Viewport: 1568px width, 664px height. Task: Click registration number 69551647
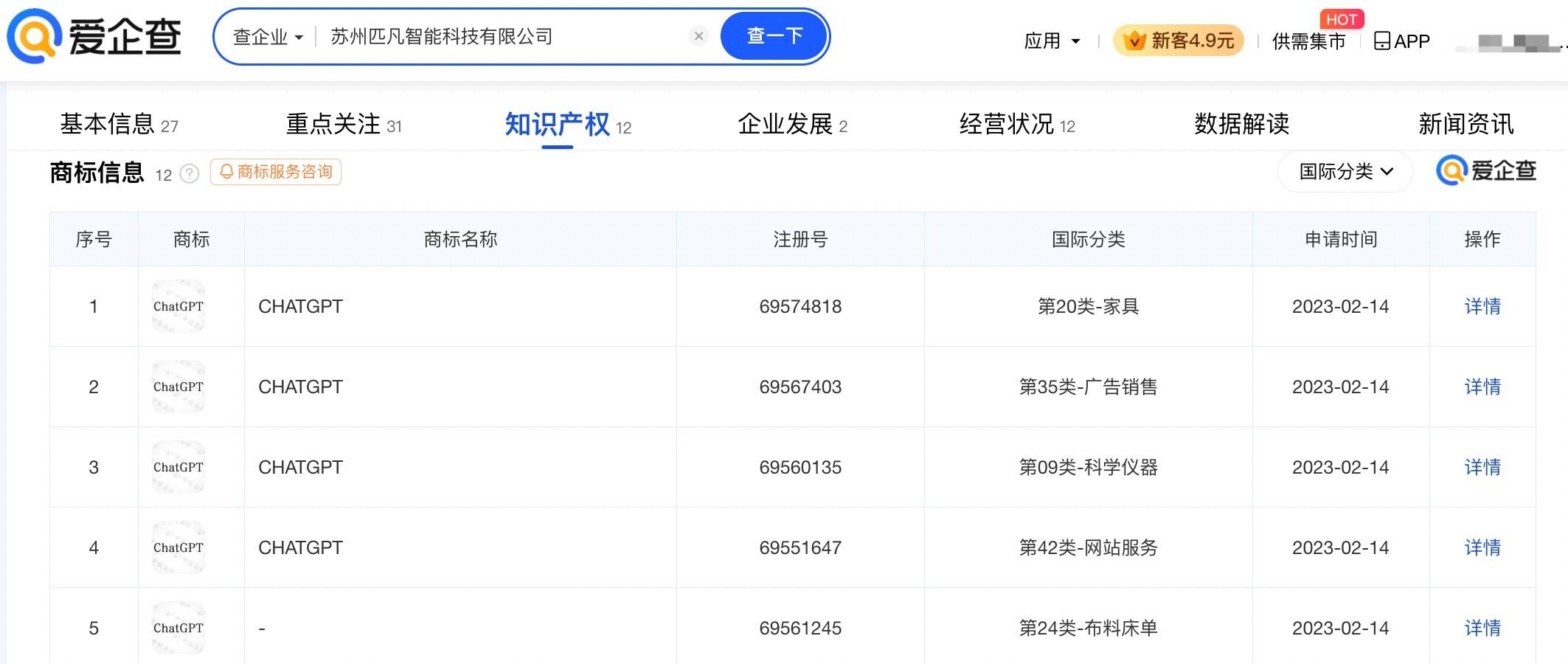[800, 547]
